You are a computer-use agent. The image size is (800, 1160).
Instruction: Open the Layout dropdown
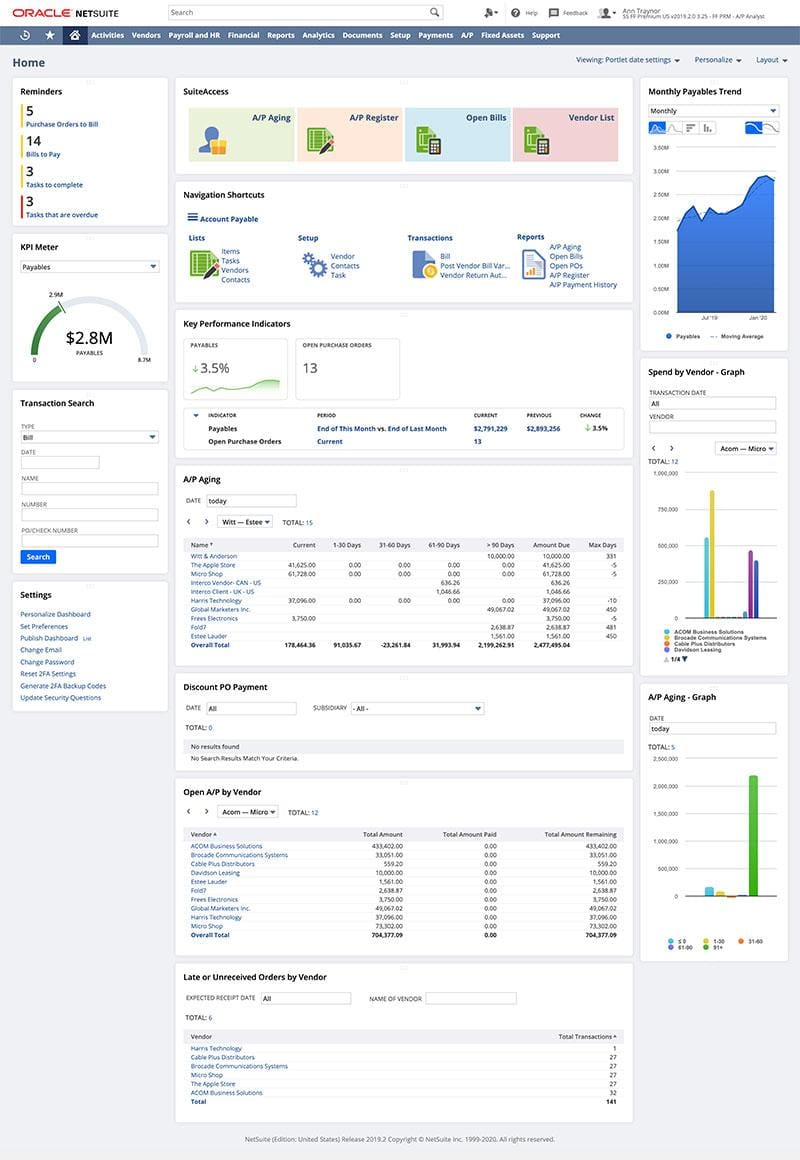pos(771,60)
